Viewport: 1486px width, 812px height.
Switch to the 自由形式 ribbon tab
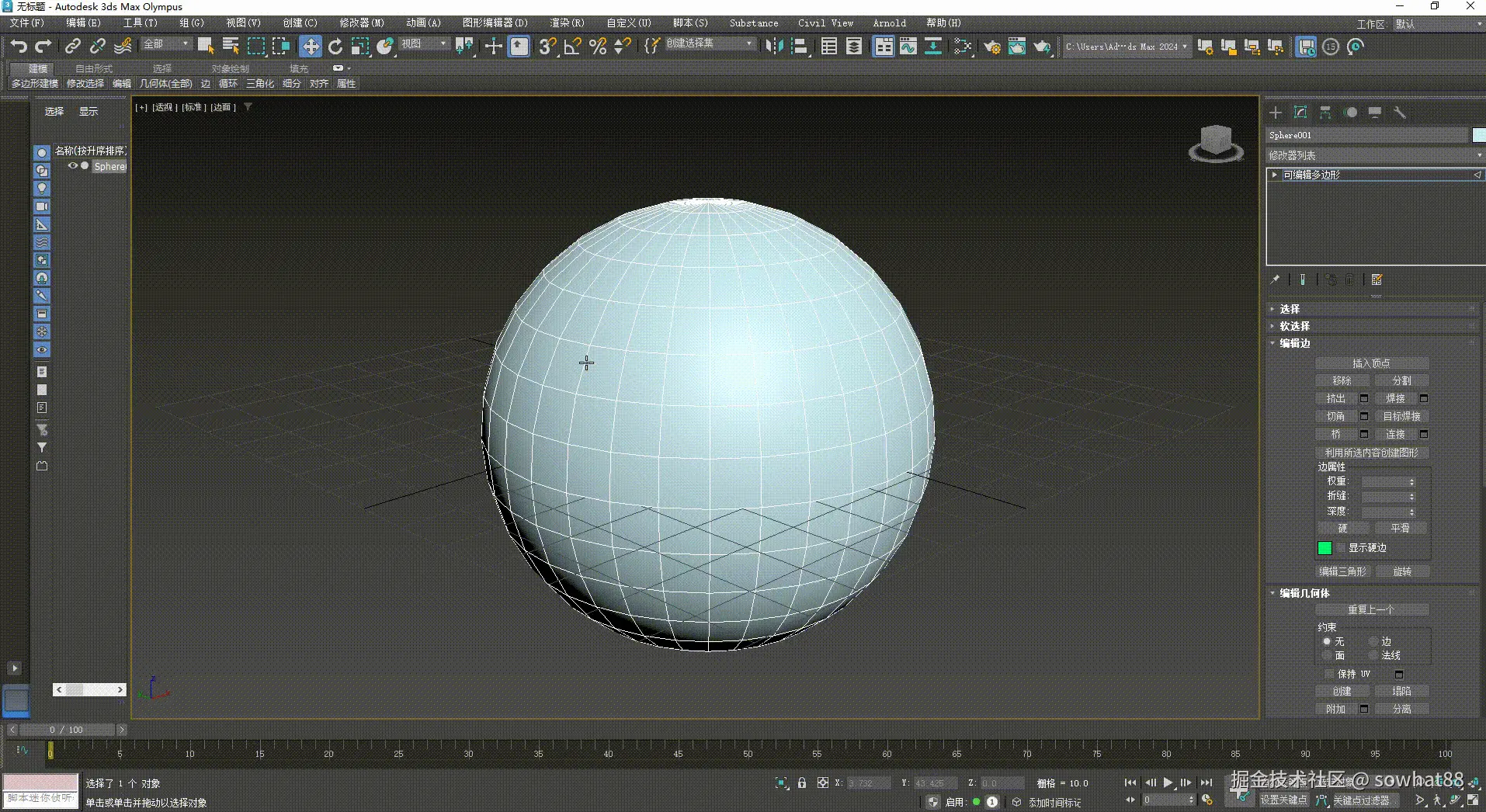click(94, 68)
